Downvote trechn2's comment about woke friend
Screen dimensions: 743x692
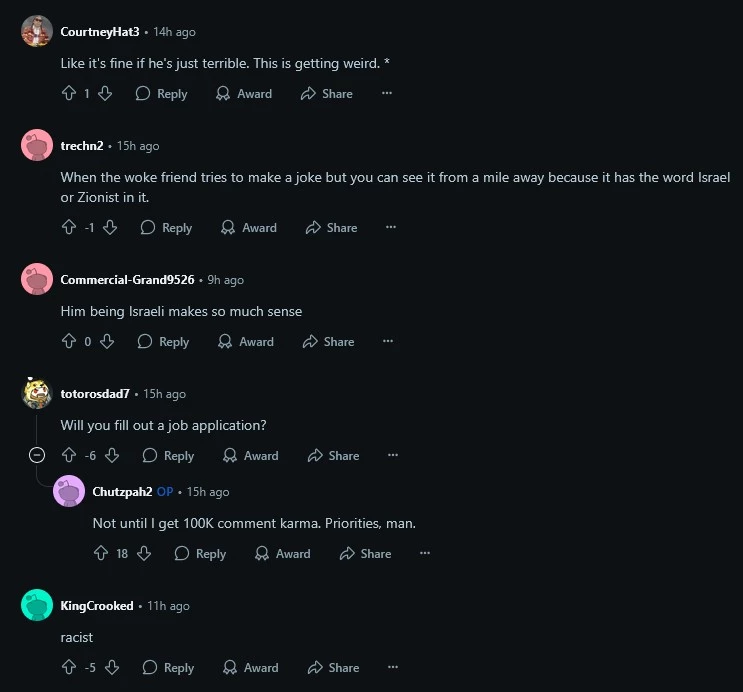[x=110, y=228]
